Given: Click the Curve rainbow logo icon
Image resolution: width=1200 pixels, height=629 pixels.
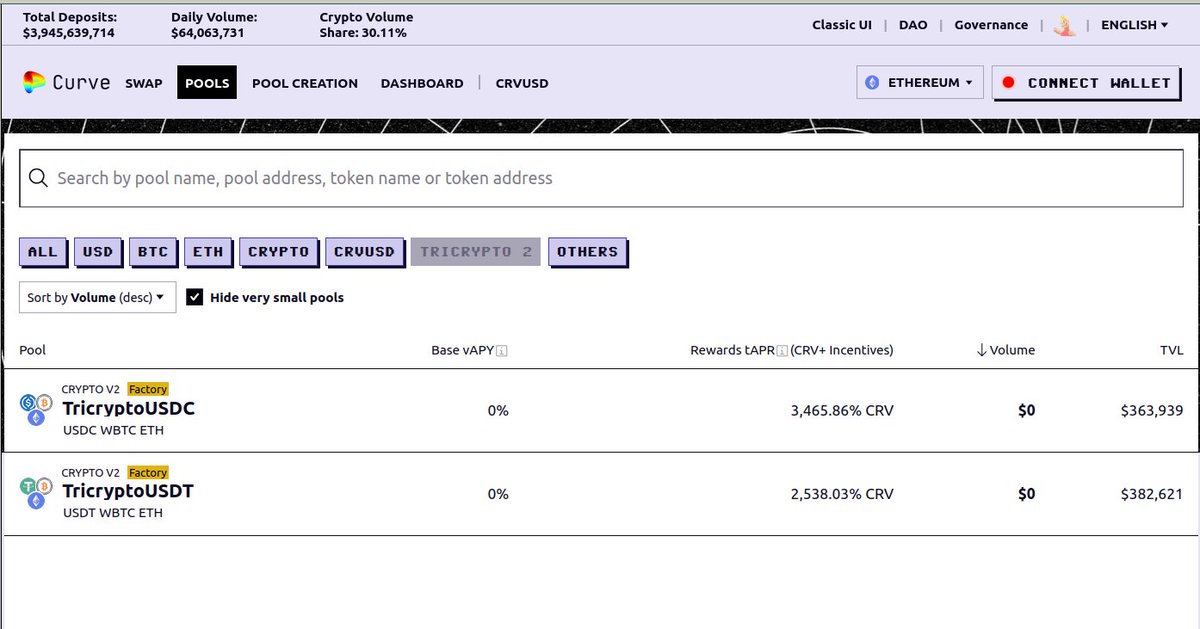Looking at the screenshot, I should pos(35,83).
